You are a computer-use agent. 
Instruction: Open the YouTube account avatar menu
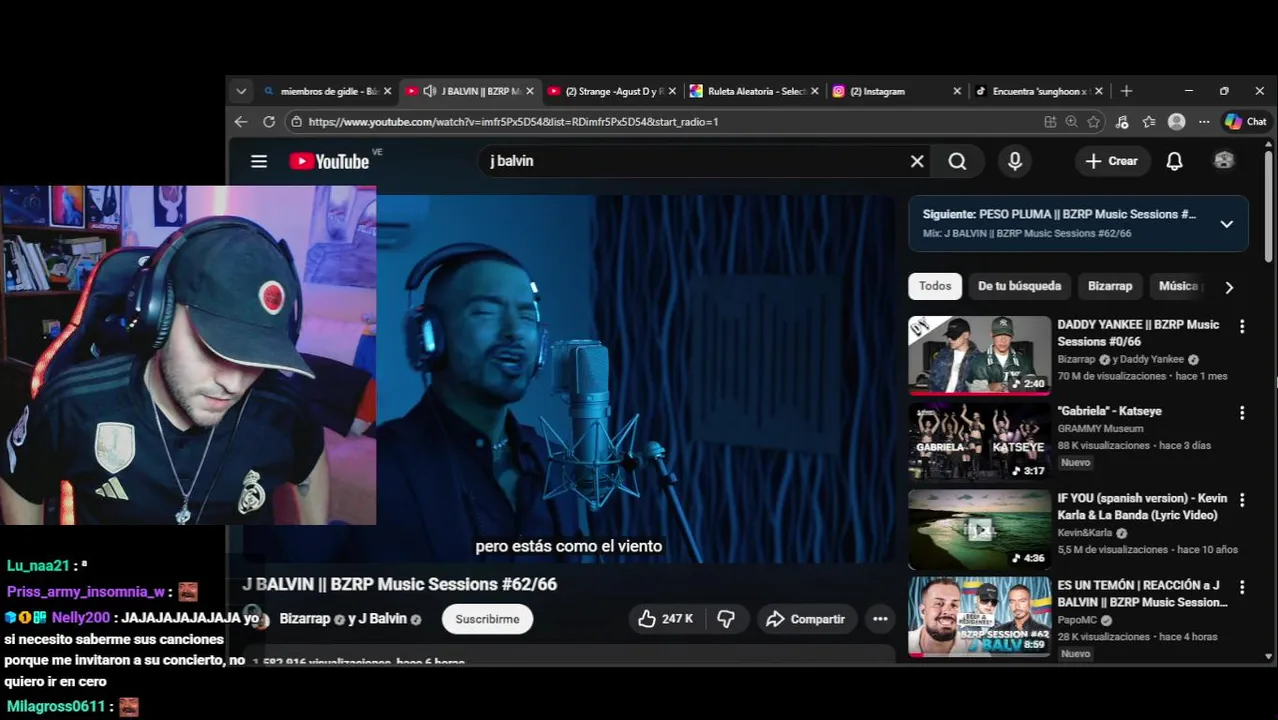(x=1224, y=161)
